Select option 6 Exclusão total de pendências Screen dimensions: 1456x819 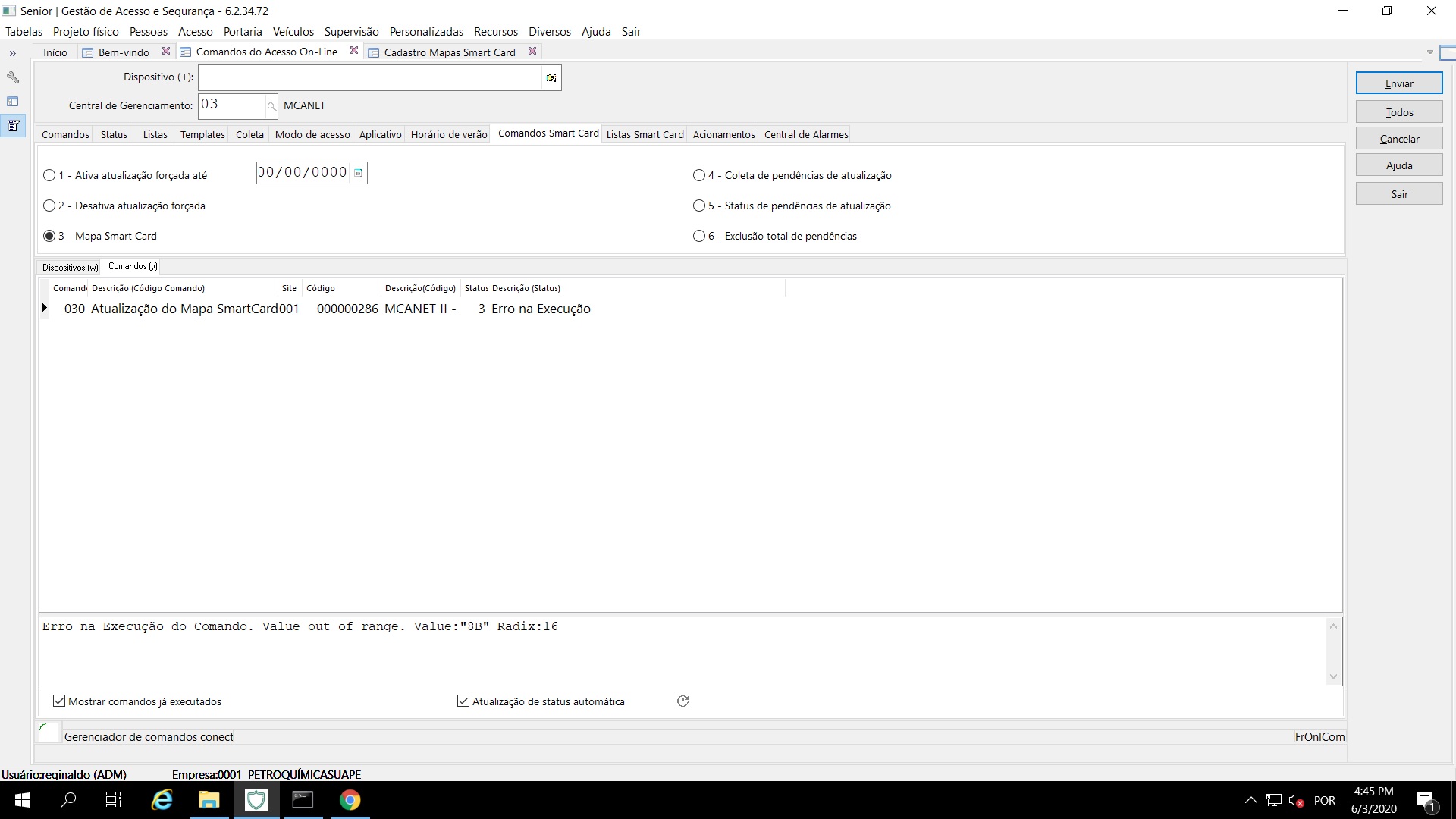(x=699, y=236)
